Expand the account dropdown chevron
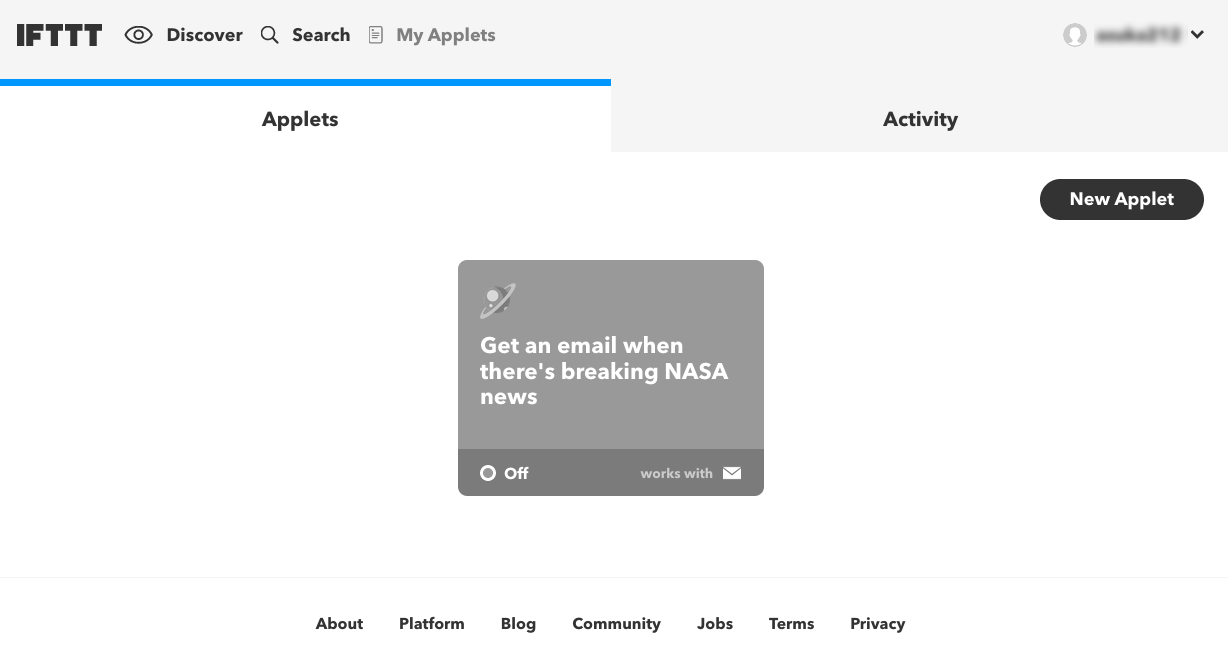1228x670 pixels. tap(1197, 35)
